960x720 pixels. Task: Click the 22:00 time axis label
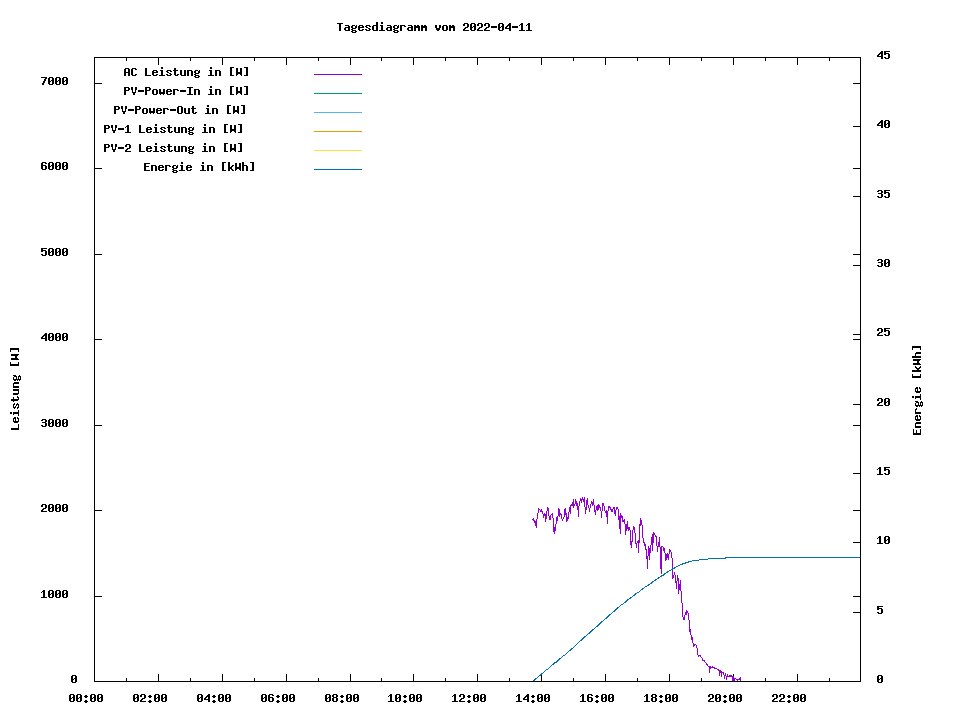coord(788,698)
